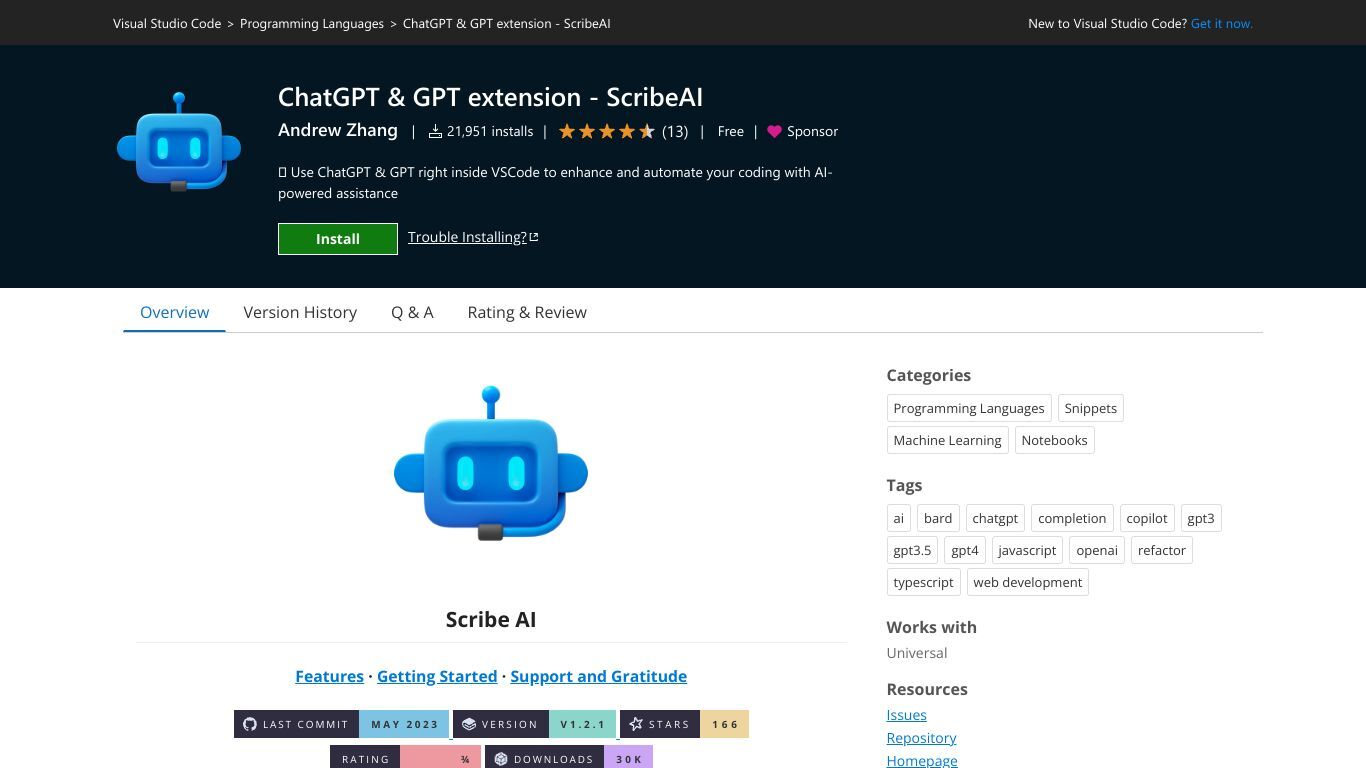Click the Downloads 30K badge
This screenshot has height=768, width=1366.
569,758
